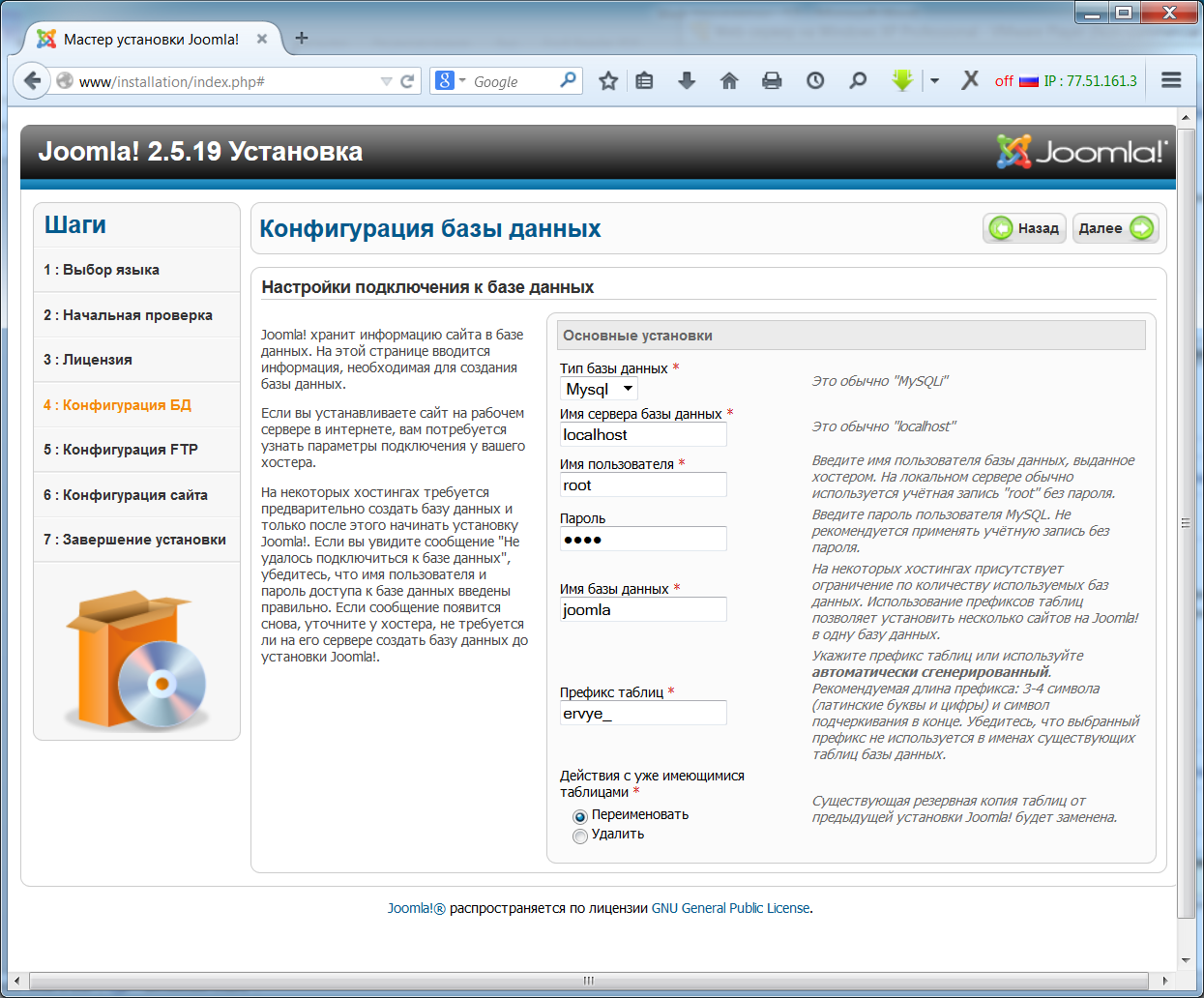
Task: Open the URL bar history dropdown arrow
Action: (386, 82)
